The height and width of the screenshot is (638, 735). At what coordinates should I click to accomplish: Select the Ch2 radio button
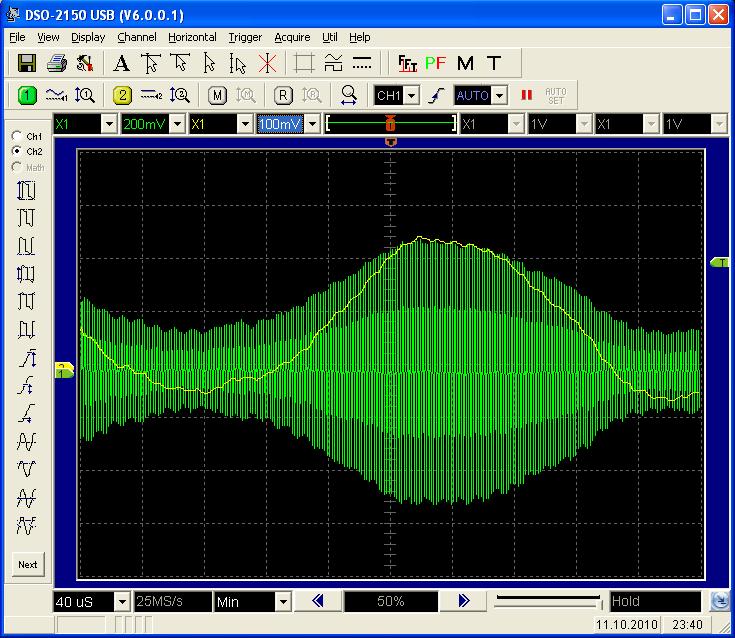click(x=17, y=151)
